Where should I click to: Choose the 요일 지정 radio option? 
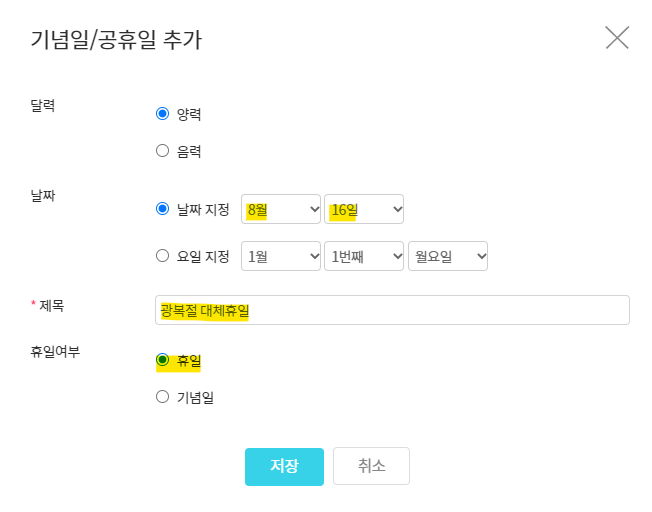point(163,256)
